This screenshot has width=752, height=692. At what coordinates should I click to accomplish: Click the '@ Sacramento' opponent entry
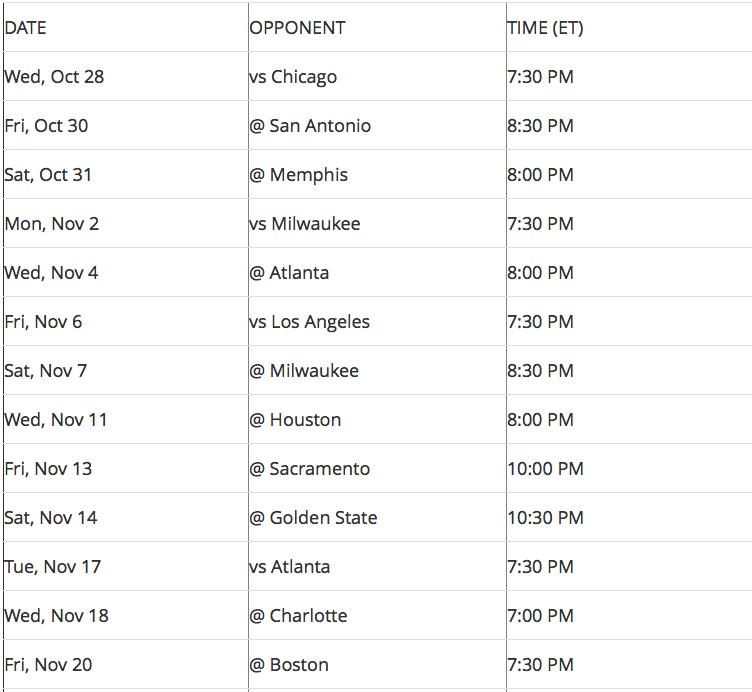[x=310, y=469]
